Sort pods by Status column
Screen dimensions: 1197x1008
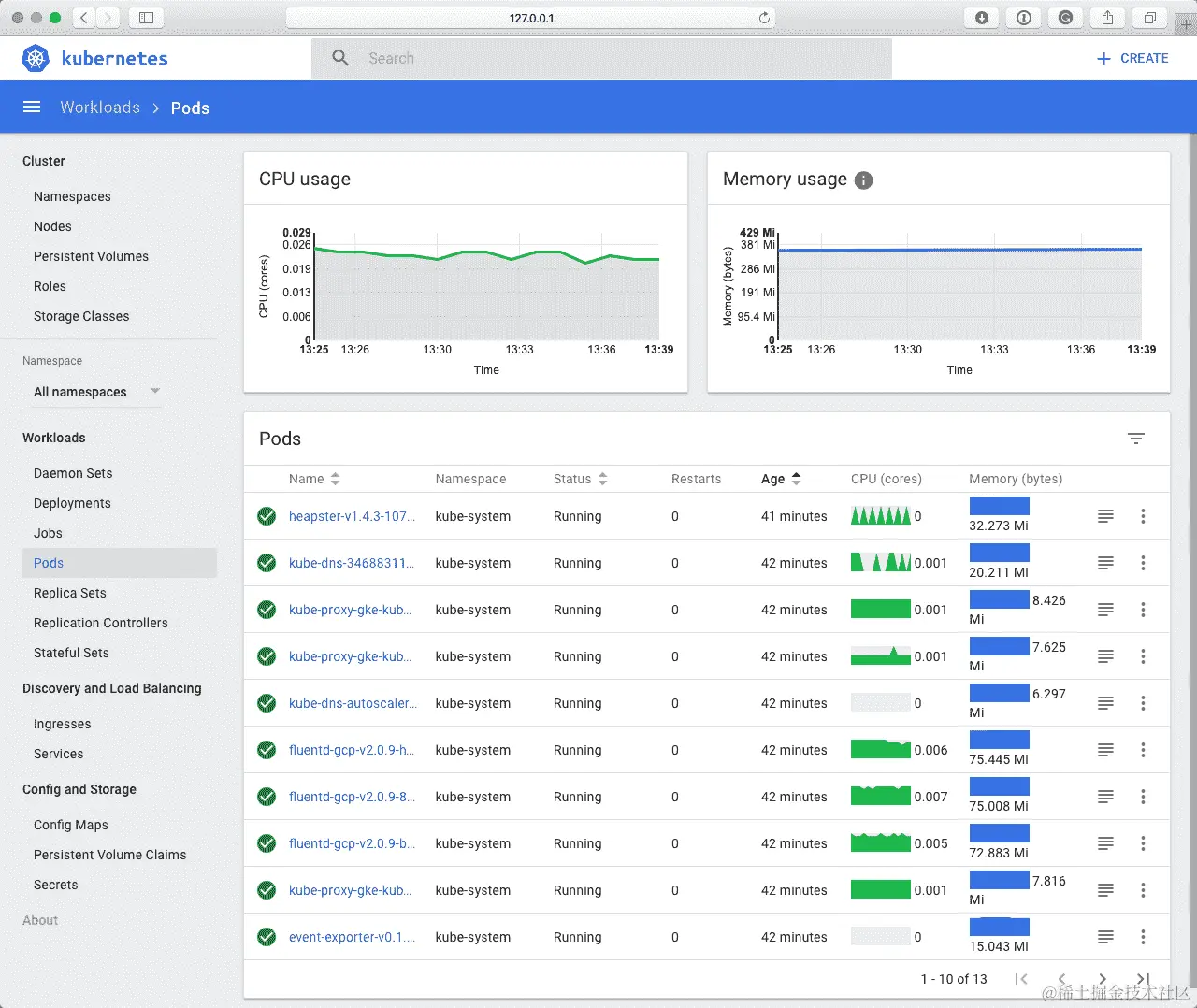[x=580, y=479]
